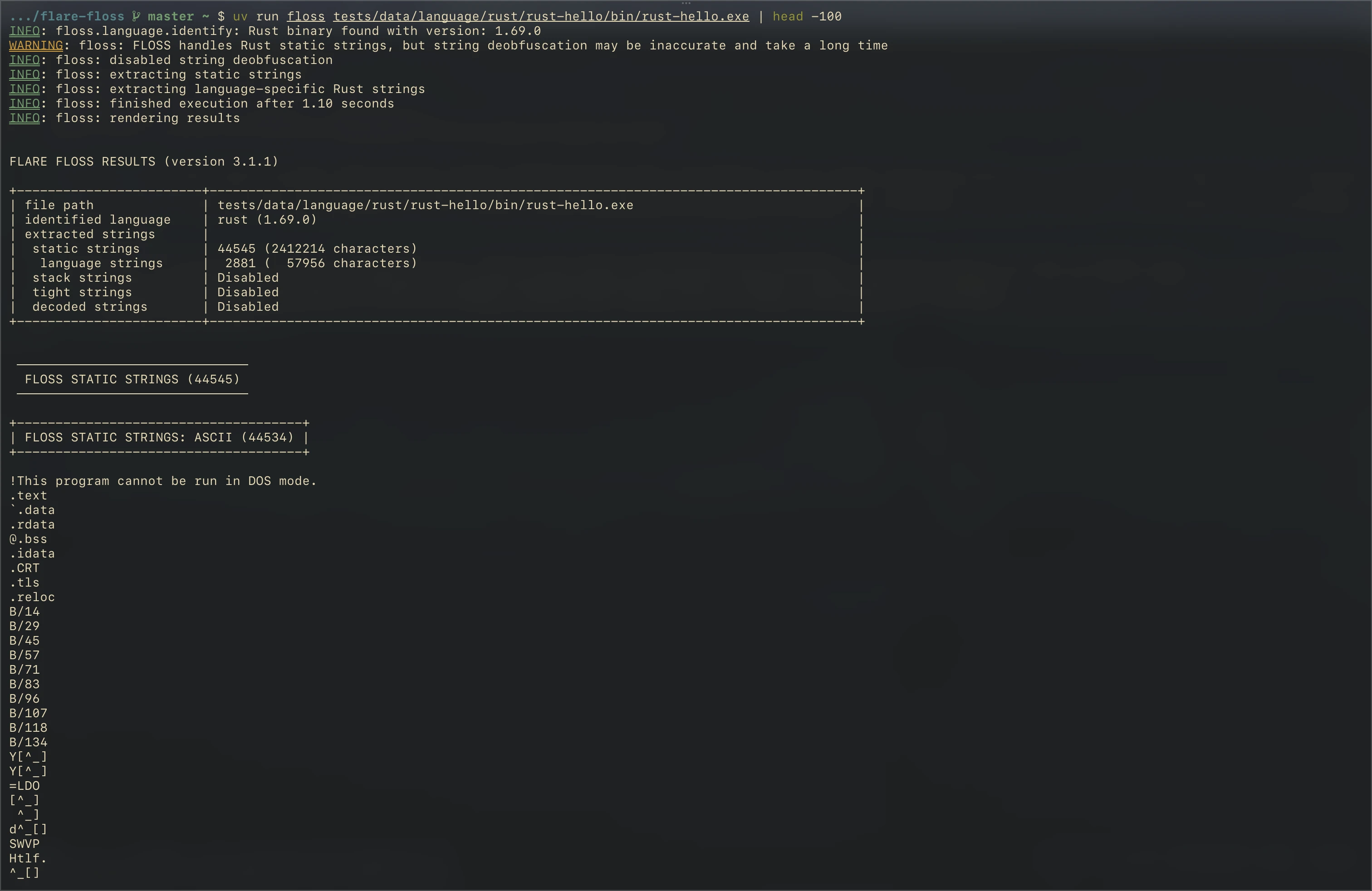This screenshot has width=1372, height=891.
Task: Click 'FLOSS STATIC STRINGS (44545)' section header
Action: [132, 379]
